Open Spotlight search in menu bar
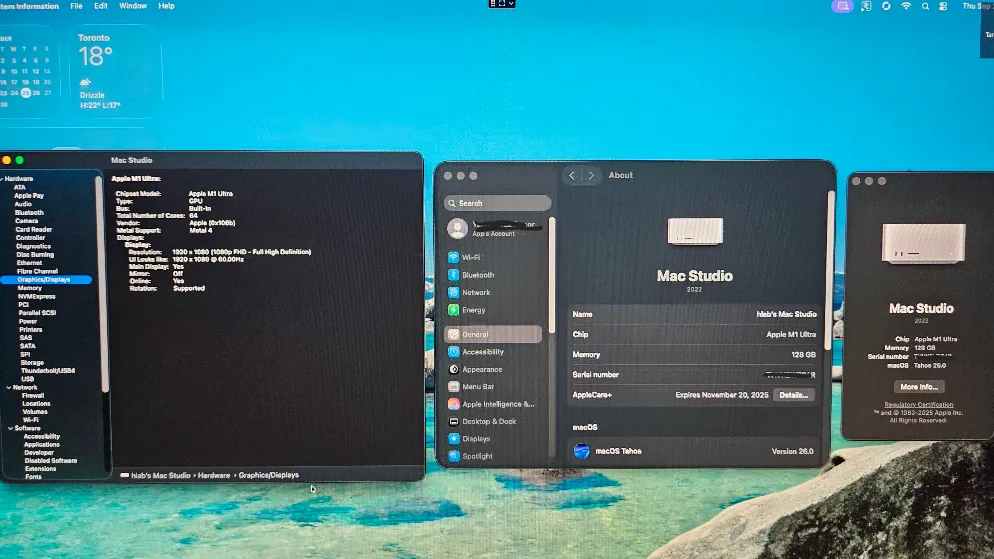The image size is (994, 559). click(925, 6)
